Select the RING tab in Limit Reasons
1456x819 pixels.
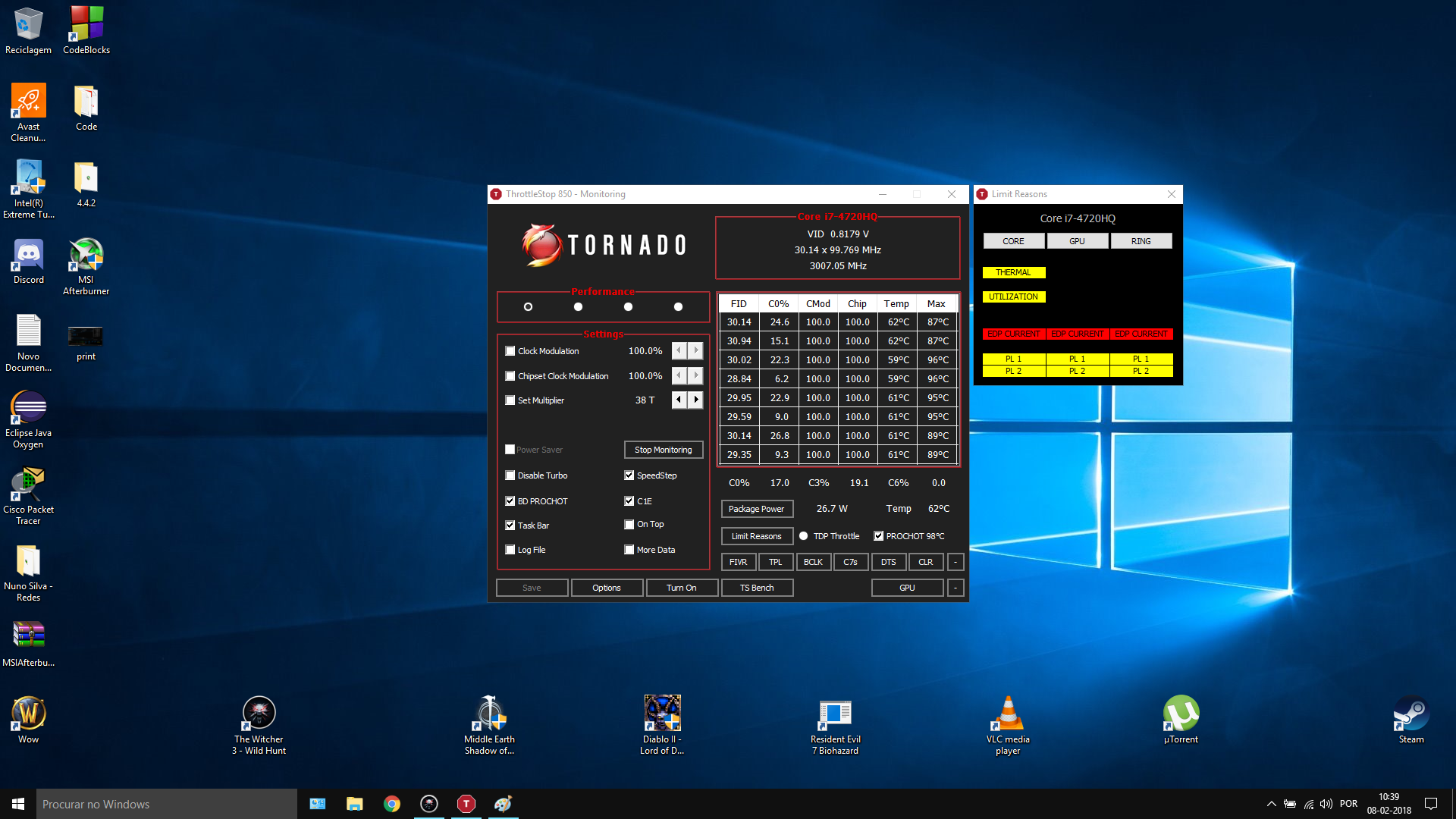tap(1141, 241)
